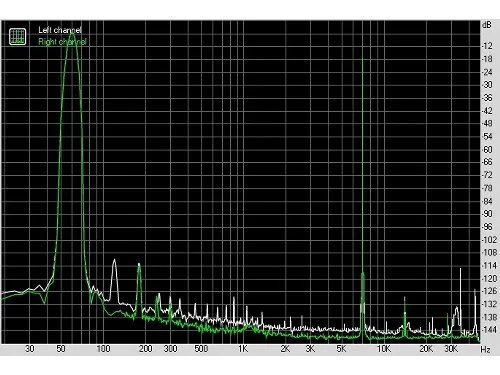Screen dimensions: 500x375
Task: Select the Left channel legend label
Action: tap(60, 30)
